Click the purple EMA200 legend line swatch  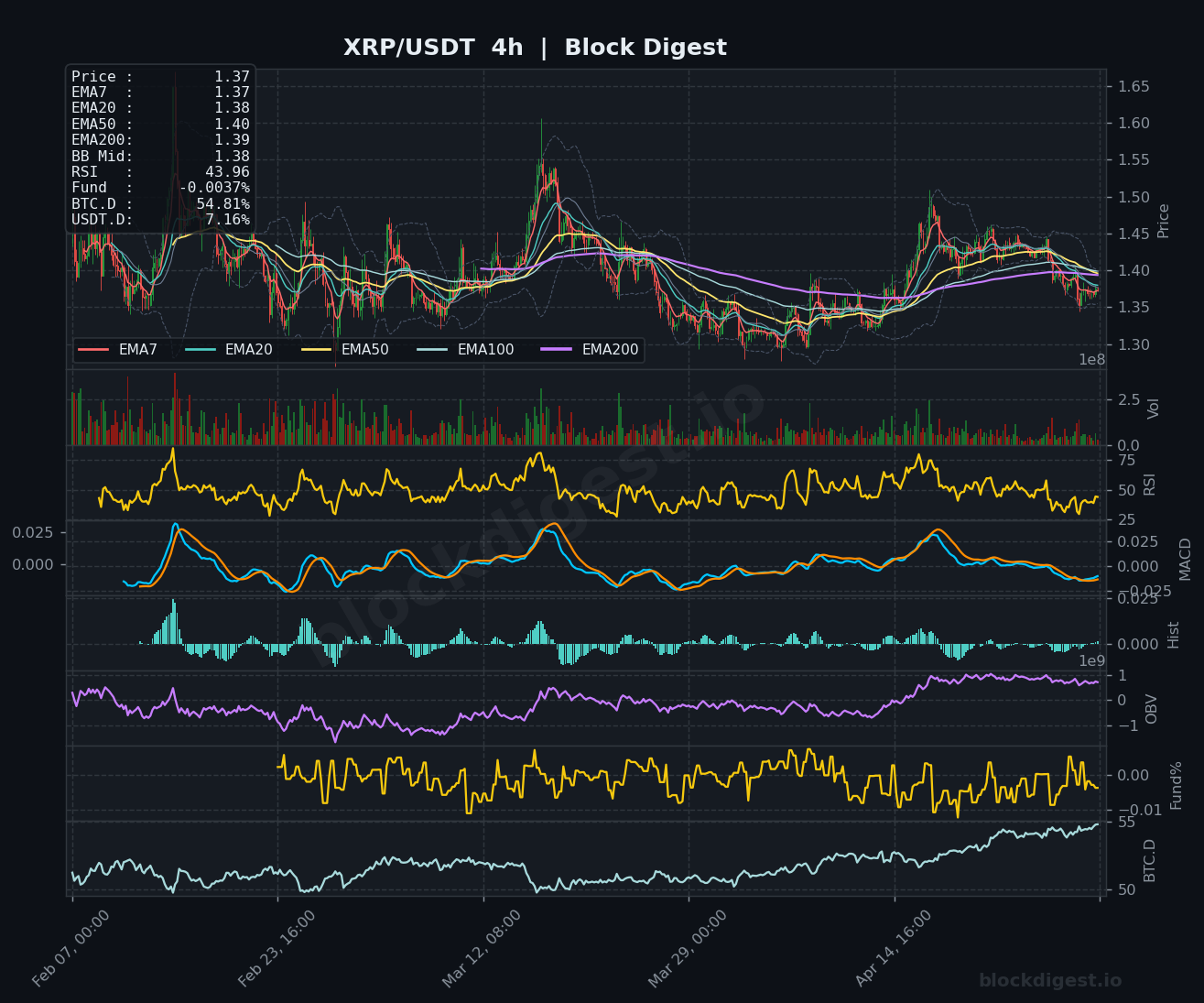[x=558, y=350]
